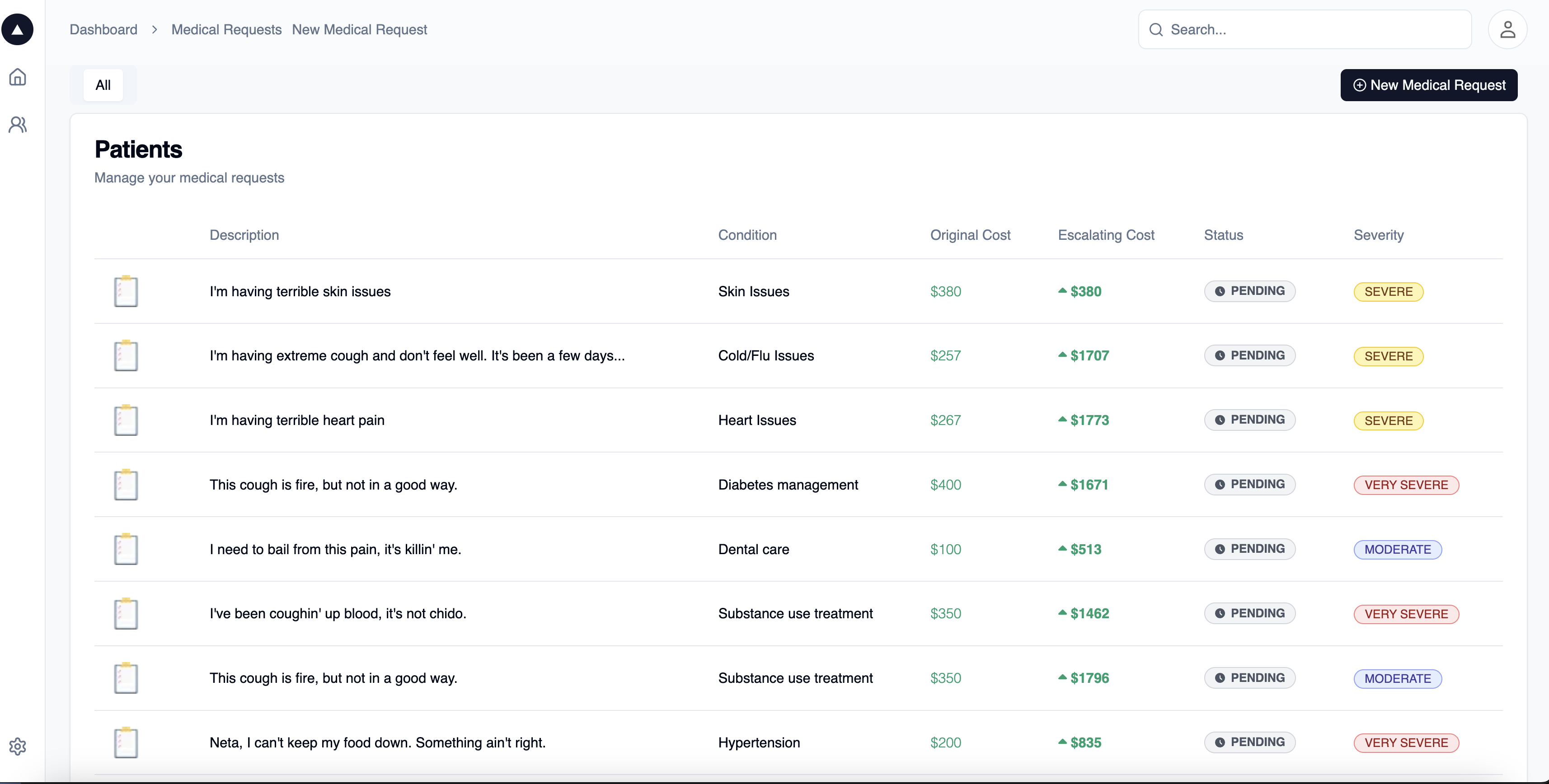Click the clipboard icon for Hypertension row
Viewport: 1549px width, 784px height.
(126, 742)
